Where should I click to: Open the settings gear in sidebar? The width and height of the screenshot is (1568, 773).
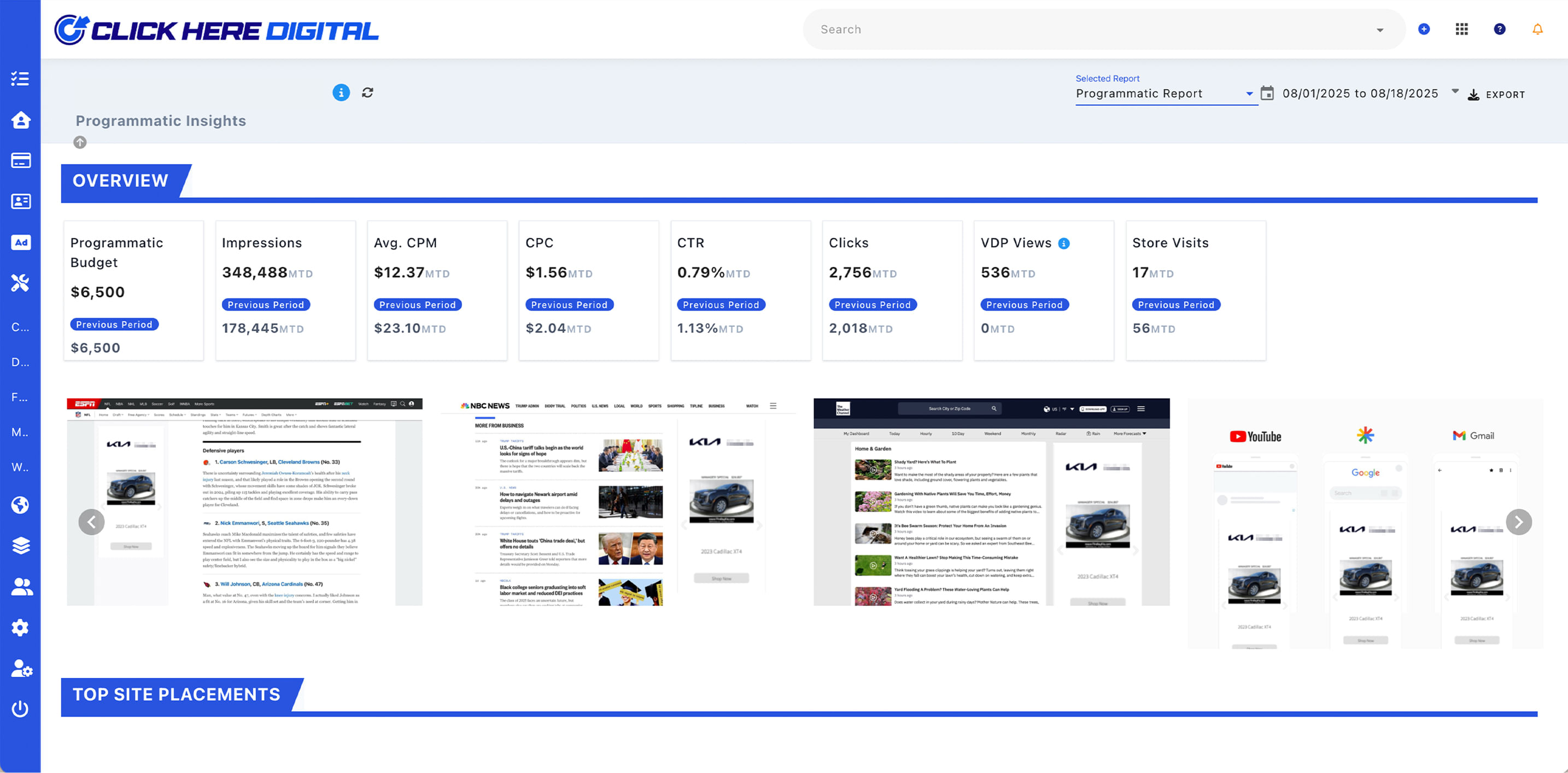[20, 628]
